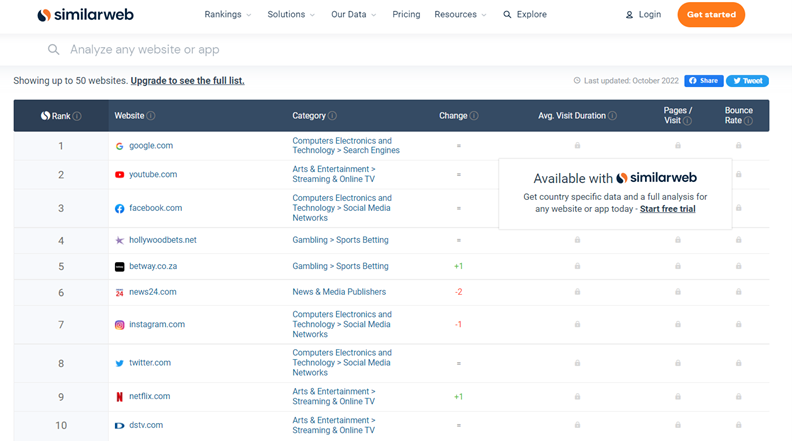
Task: Click the info icon beside Bounce Rate
Action: point(748,121)
